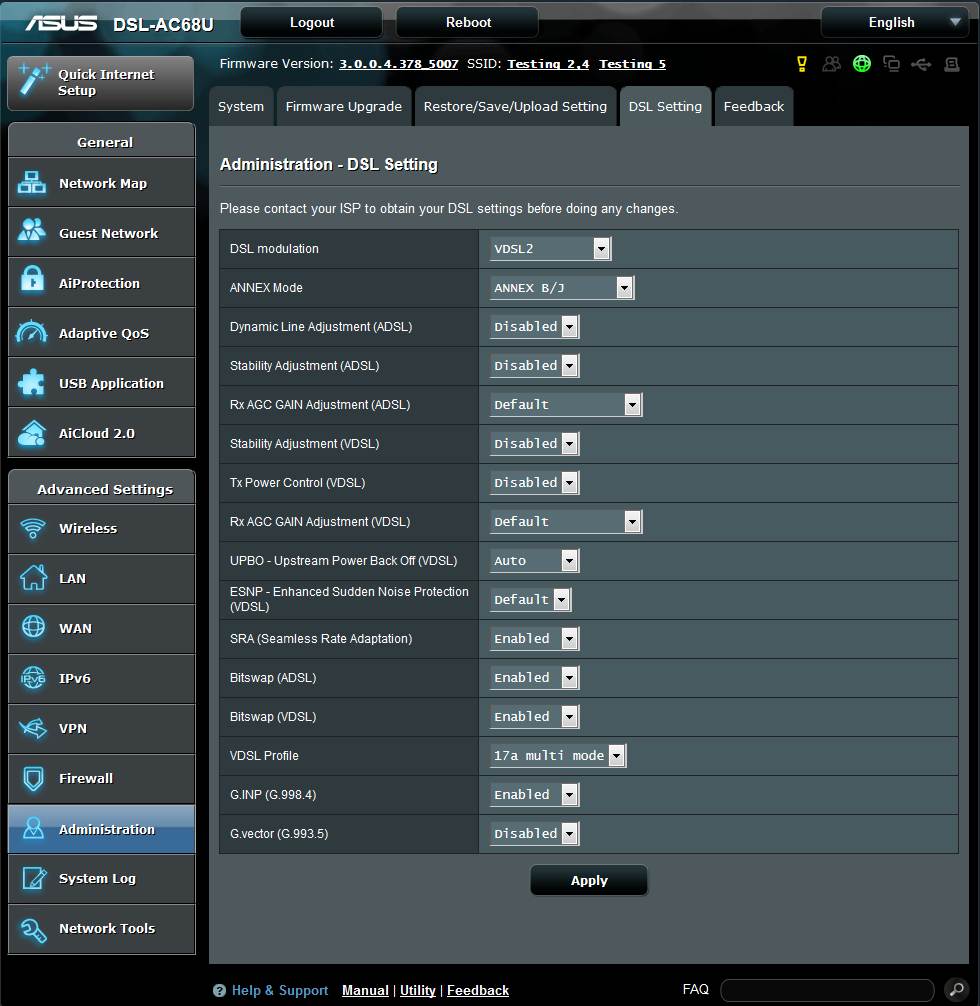Screen dimensions: 980x1006
Task: Open the ANNEX Mode dropdown
Action: pyautogui.click(x=562, y=287)
